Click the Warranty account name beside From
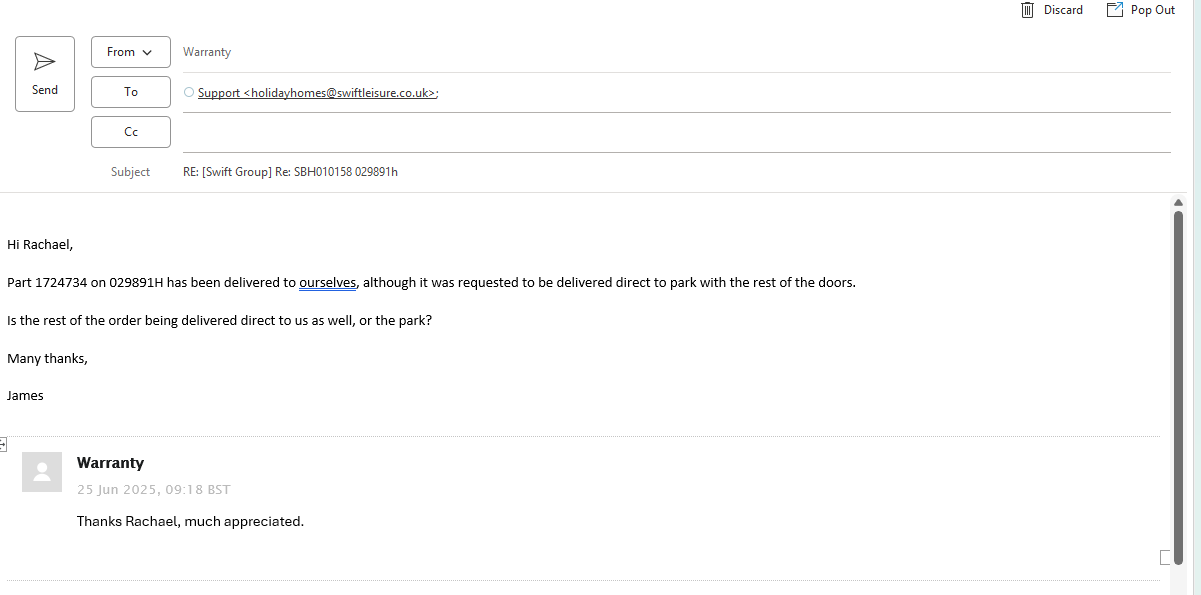1201x595 pixels. tap(207, 52)
